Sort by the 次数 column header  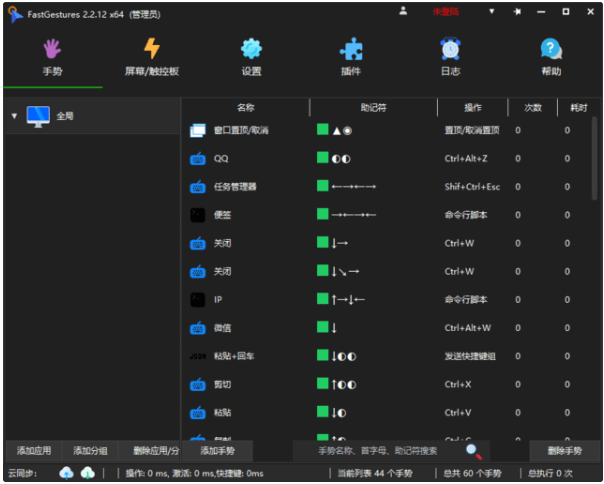pos(533,108)
